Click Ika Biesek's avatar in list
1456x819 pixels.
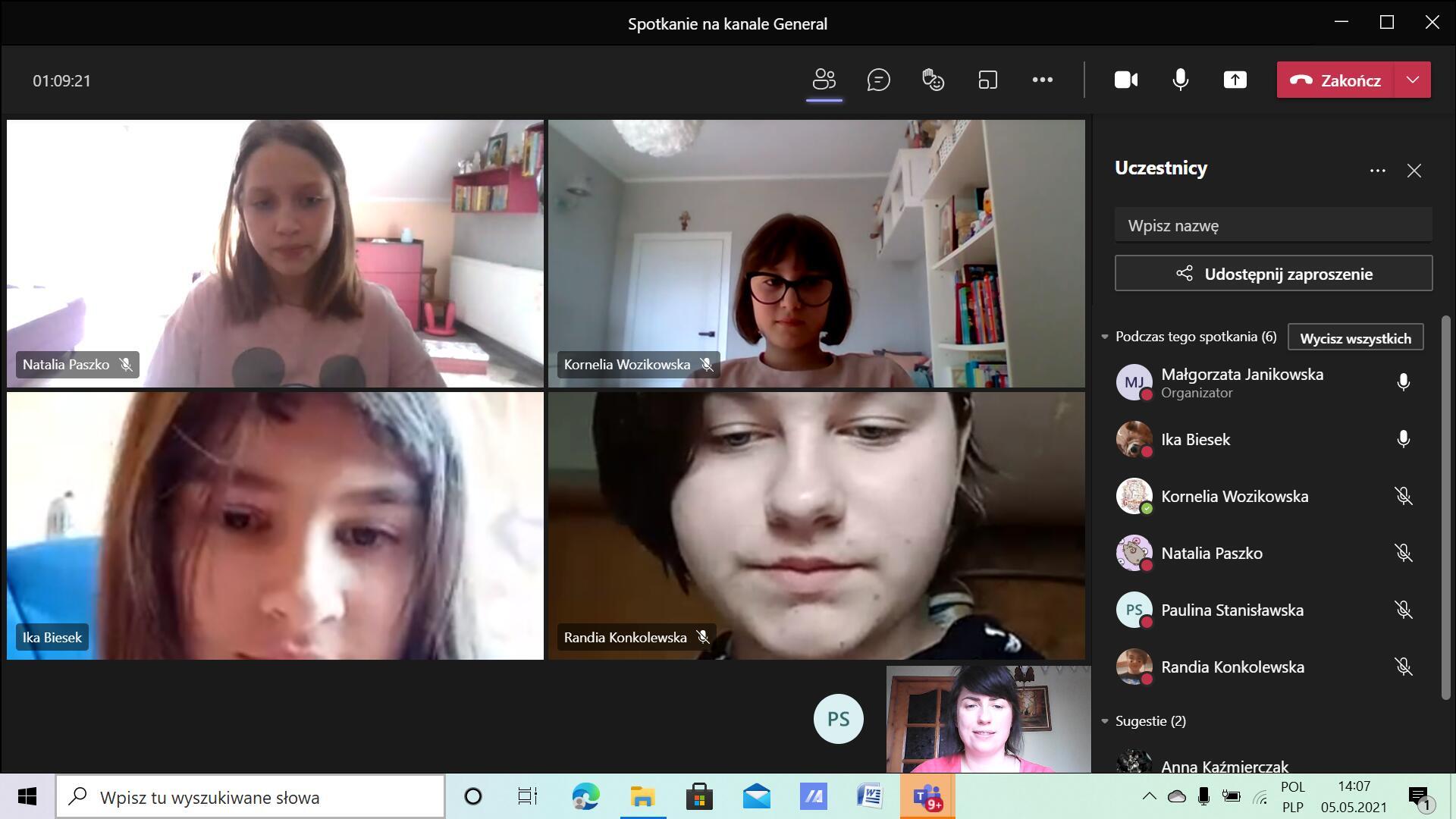1134,439
